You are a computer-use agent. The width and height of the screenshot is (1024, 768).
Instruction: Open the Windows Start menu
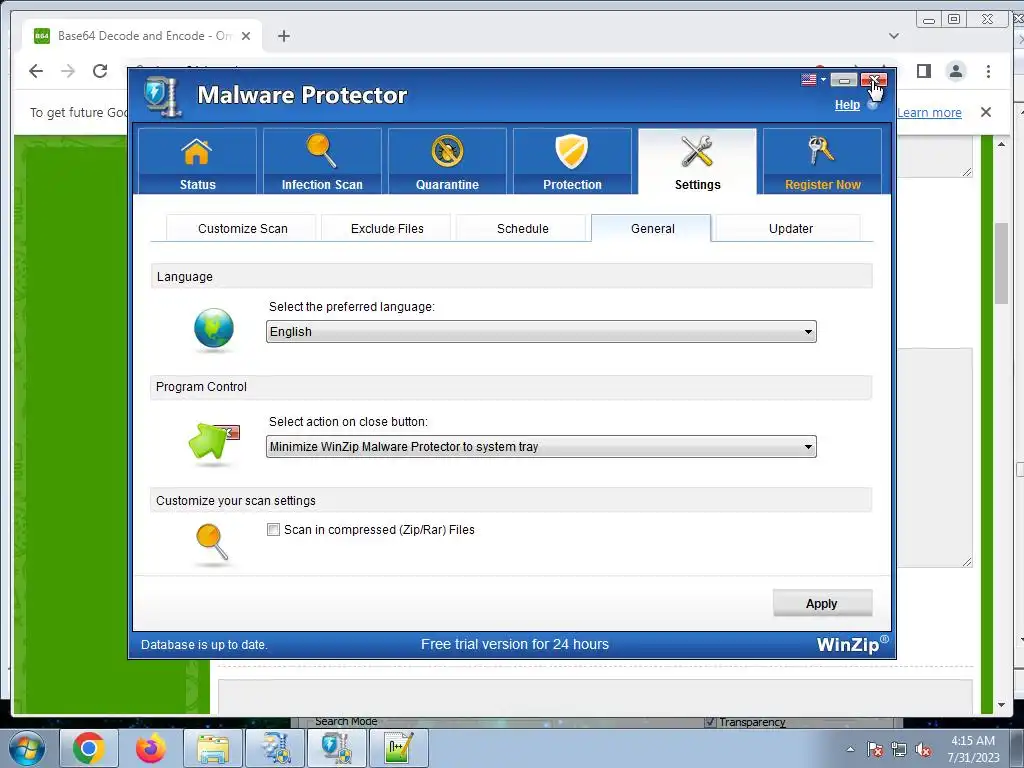(x=25, y=748)
